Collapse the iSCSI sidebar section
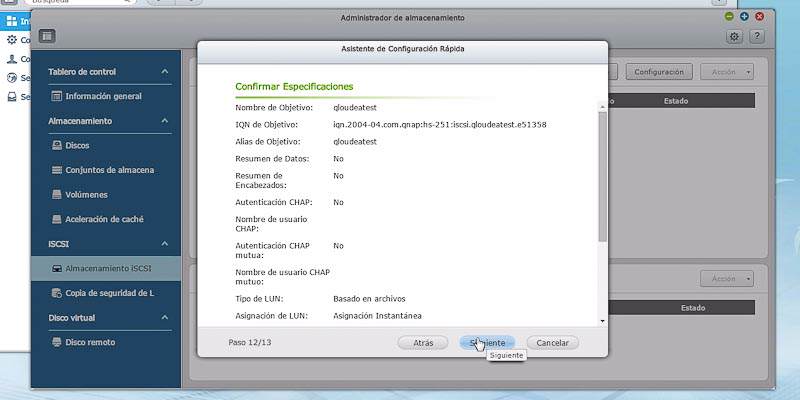Screen dimensions: 800x400 pos(165,244)
